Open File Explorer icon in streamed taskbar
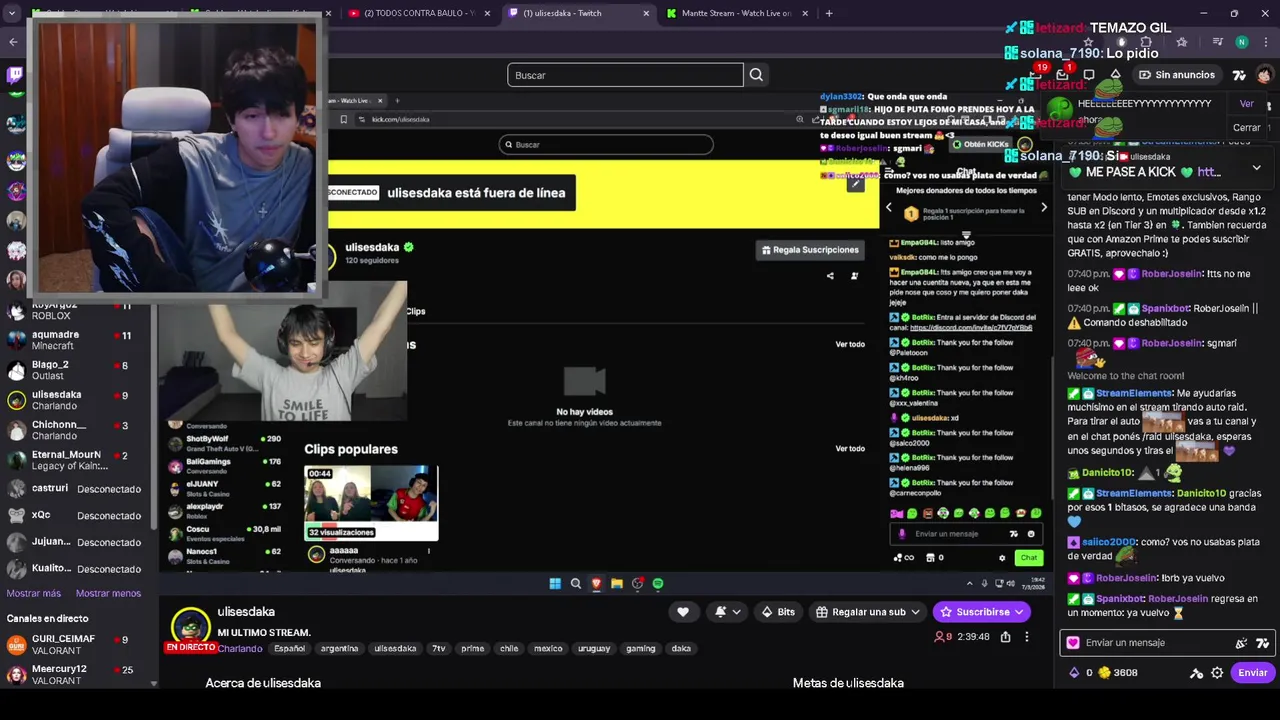This screenshot has height=720, width=1280. [617, 584]
